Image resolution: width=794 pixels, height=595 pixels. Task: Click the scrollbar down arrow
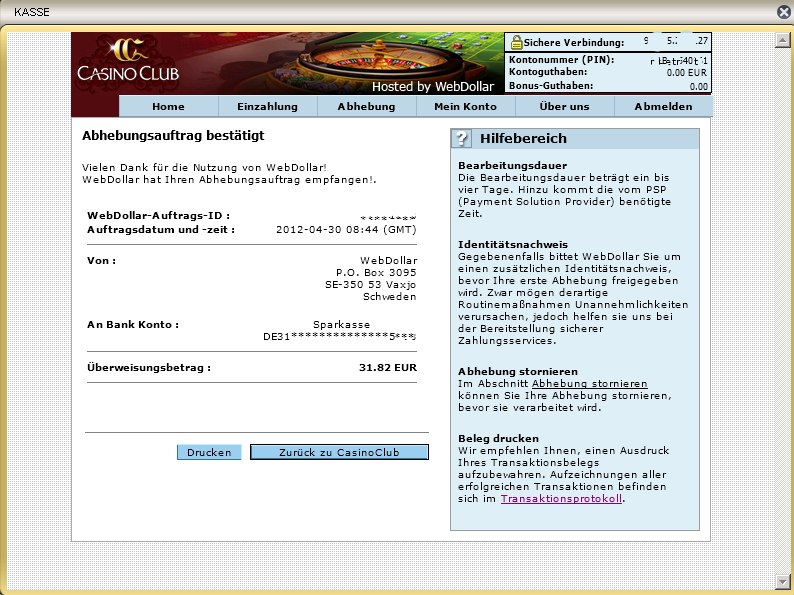(782, 580)
